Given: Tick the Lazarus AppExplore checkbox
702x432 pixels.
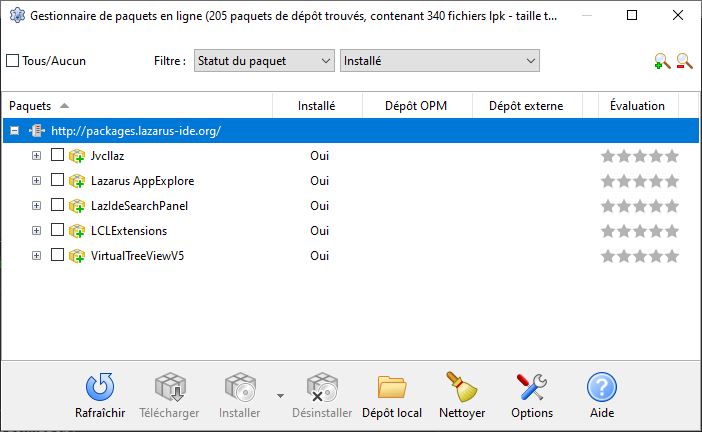Looking at the screenshot, I should coord(57,181).
